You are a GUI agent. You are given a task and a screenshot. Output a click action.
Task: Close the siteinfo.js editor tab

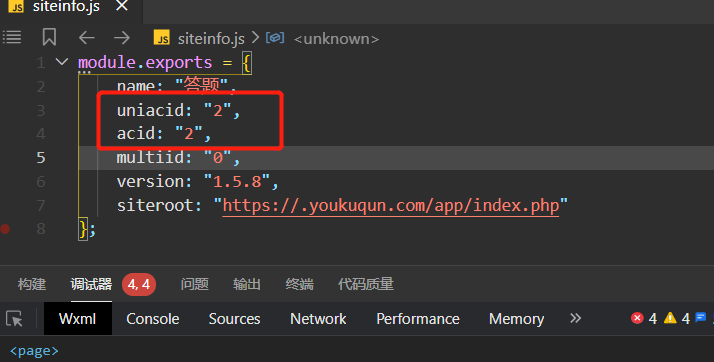tap(122, 6)
